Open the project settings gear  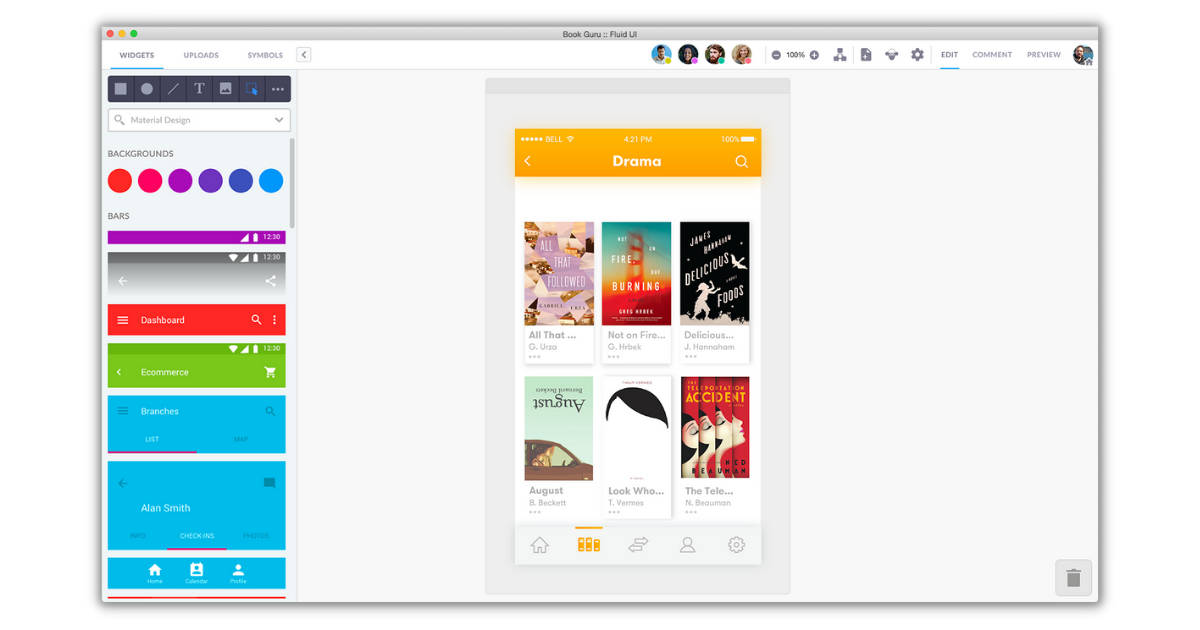[918, 54]
